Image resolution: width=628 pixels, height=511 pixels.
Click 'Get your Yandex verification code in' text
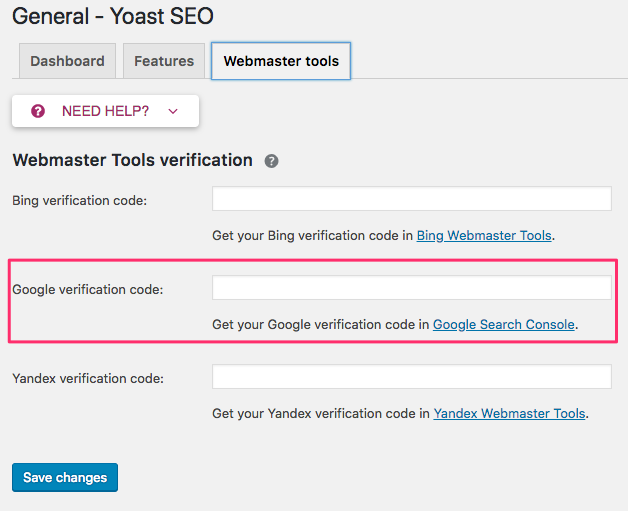click(x=321, y=414)
